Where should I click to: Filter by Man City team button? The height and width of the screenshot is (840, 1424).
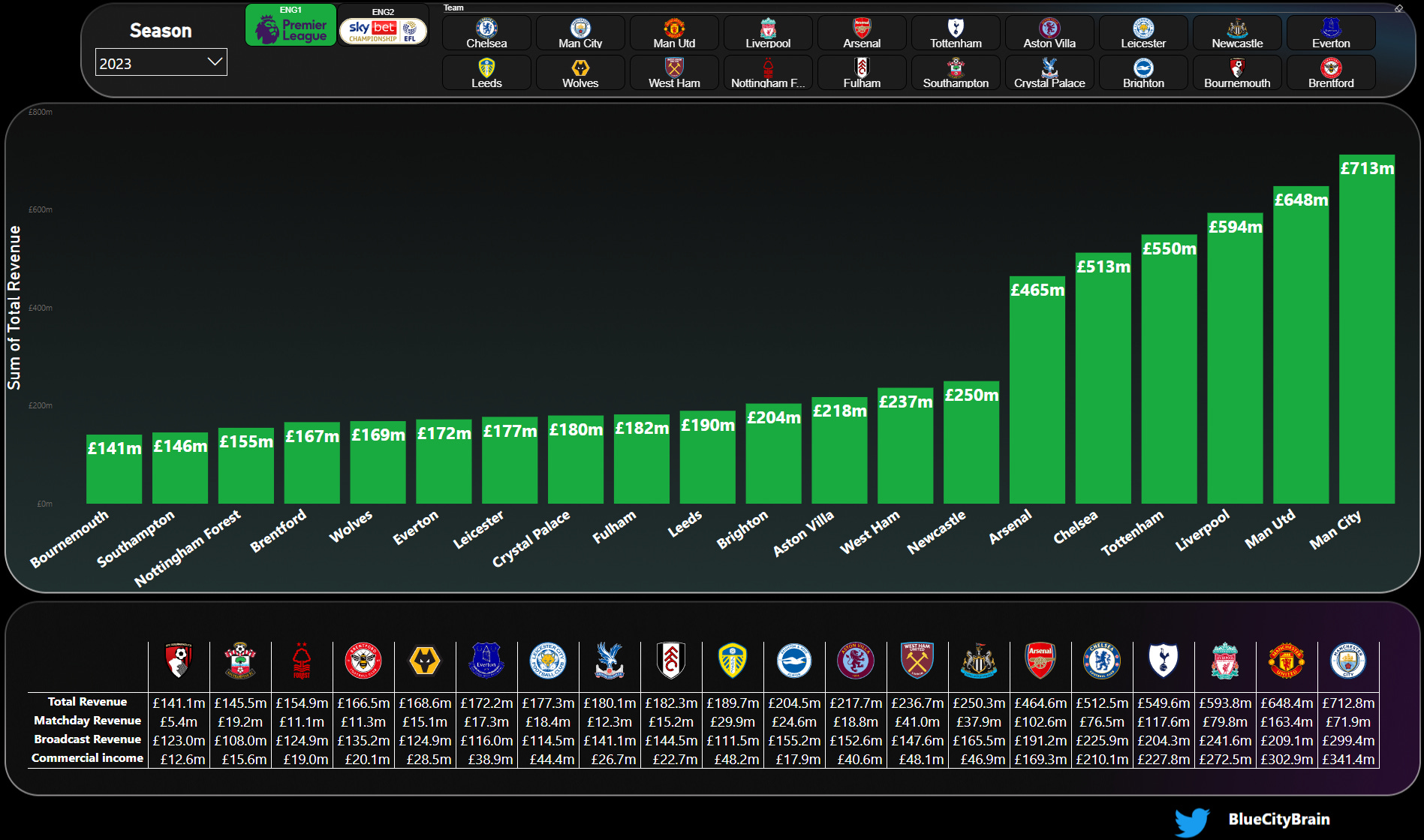point(580,33)
